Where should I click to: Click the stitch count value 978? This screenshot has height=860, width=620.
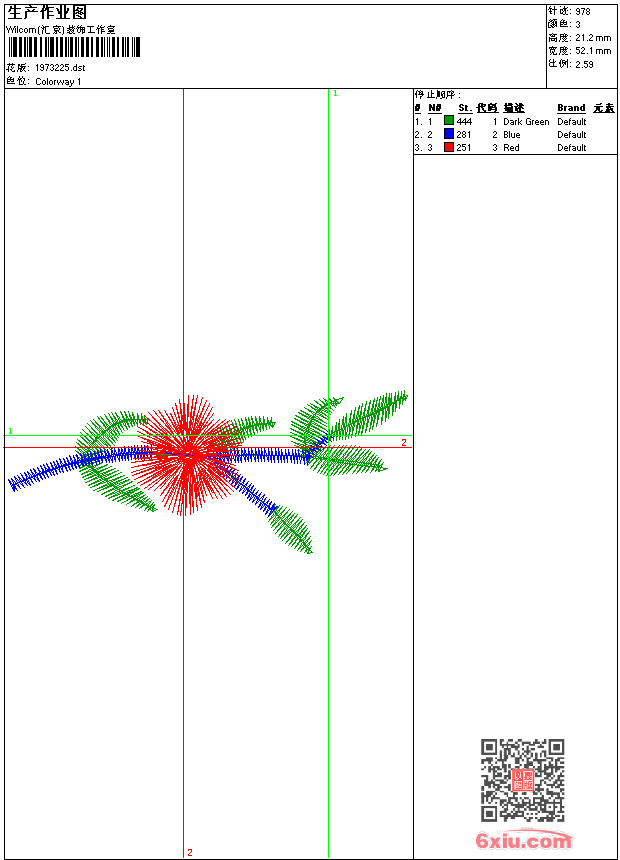(583, 12)
